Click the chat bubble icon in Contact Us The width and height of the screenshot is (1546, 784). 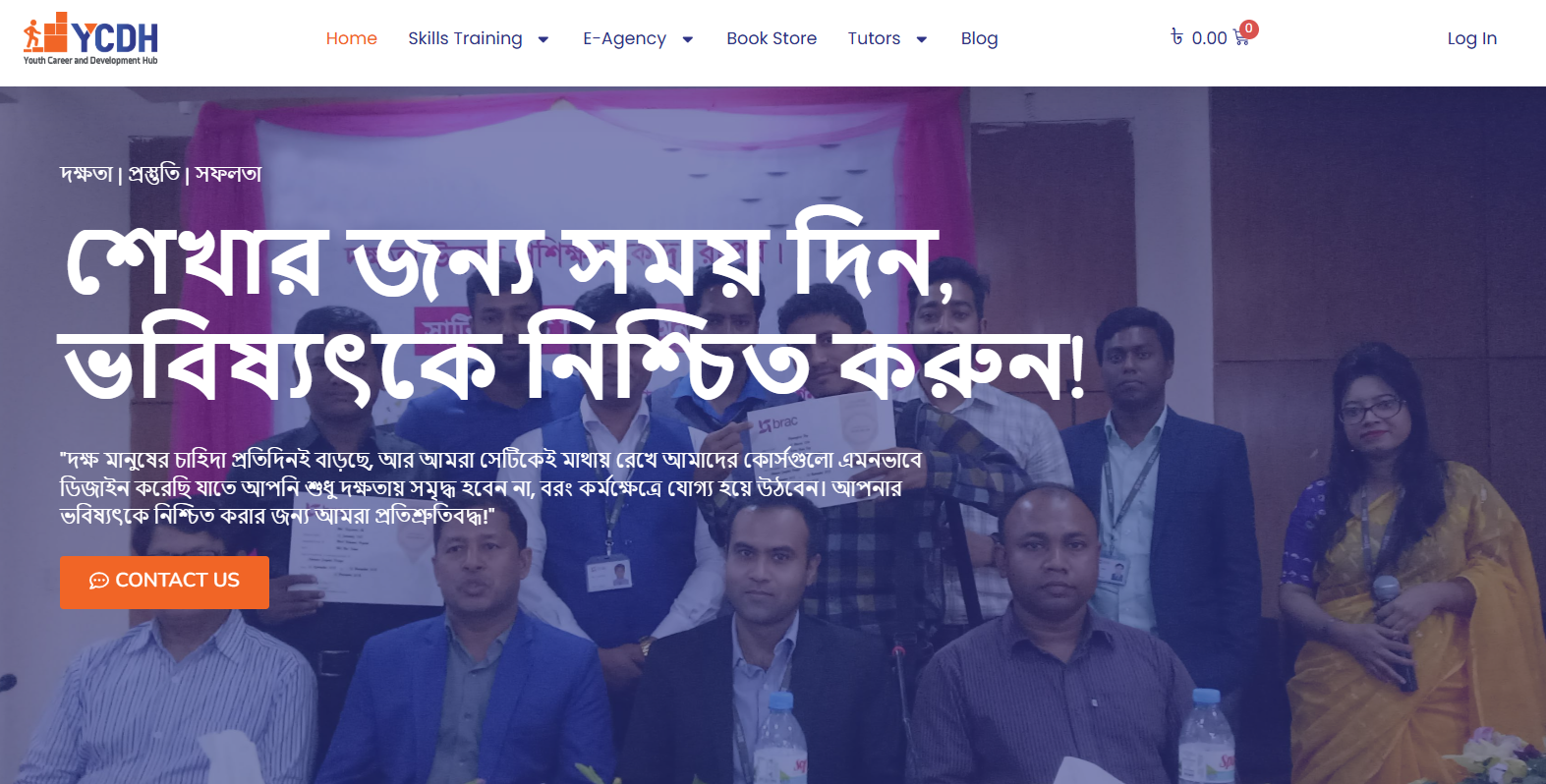(99, 581)
